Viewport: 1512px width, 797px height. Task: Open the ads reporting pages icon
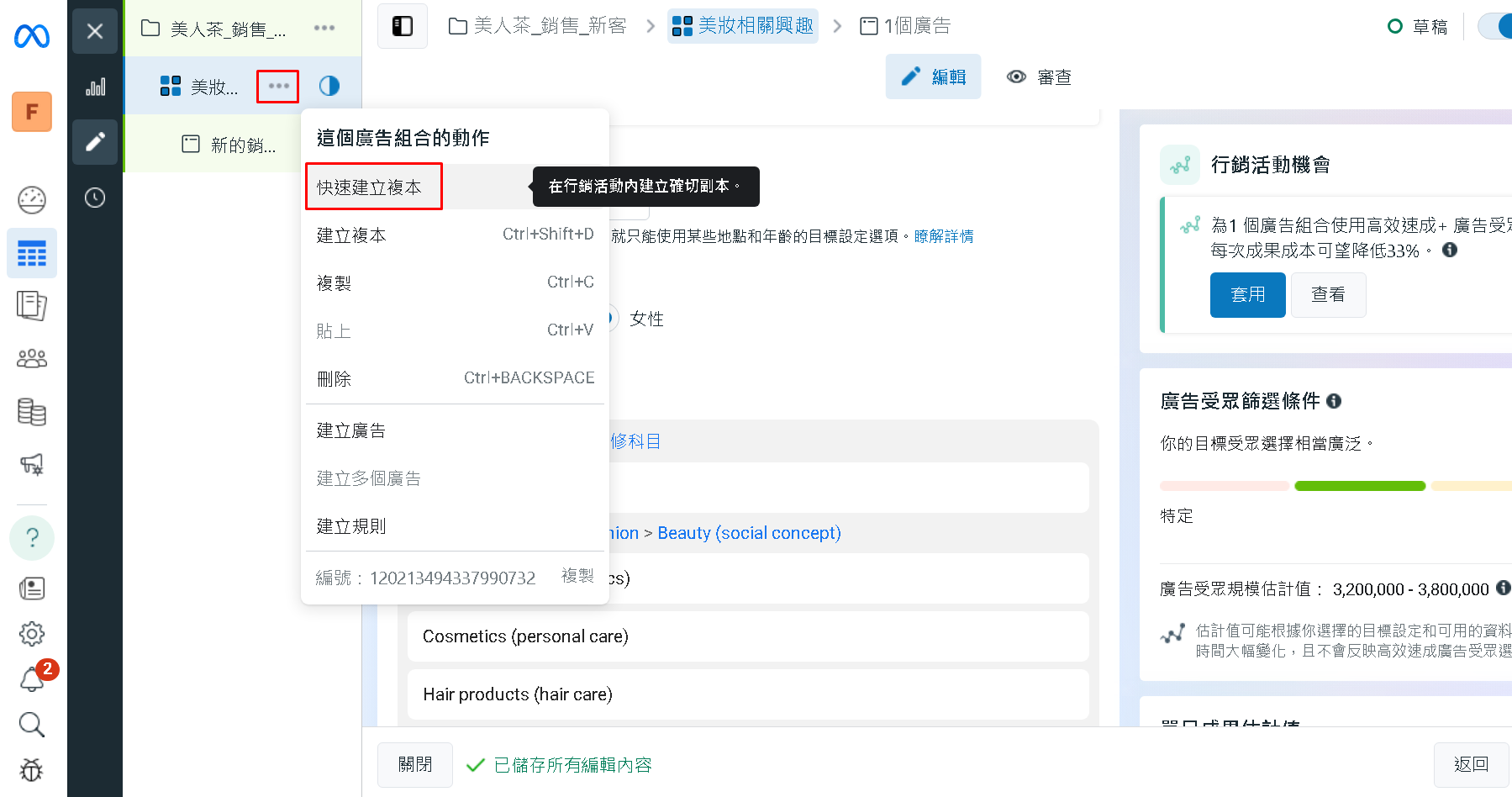[32, 305]
